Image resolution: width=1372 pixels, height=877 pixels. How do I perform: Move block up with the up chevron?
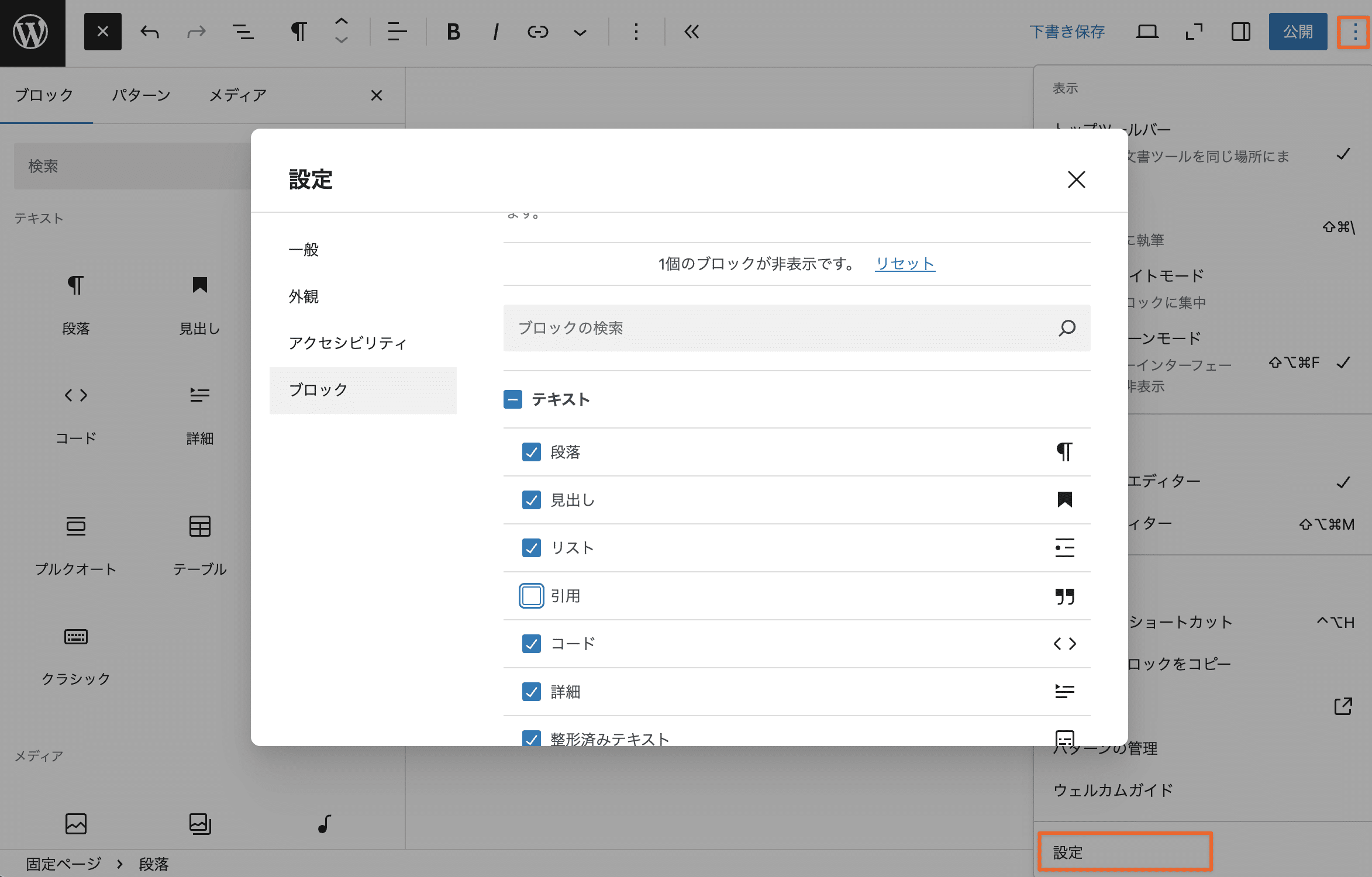point(342,22)
